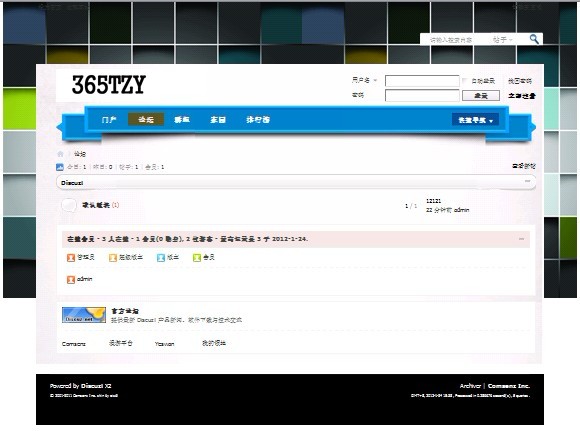Click the Comsenz Inc. footer link
This screenshot has width=580, height=431.
pos(509,386)
